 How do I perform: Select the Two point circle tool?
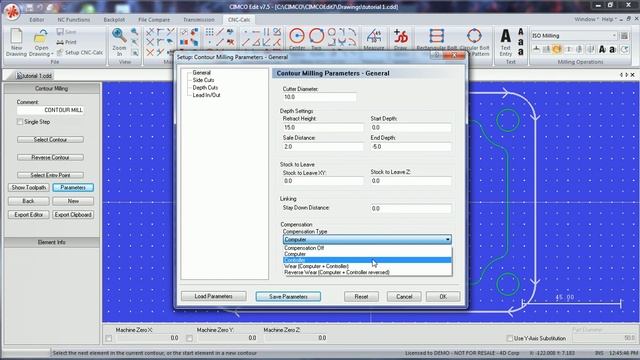click(316, 36)
